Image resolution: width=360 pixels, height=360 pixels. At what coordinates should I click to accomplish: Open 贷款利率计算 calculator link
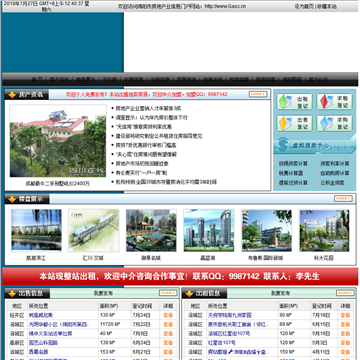pos(335,164)
